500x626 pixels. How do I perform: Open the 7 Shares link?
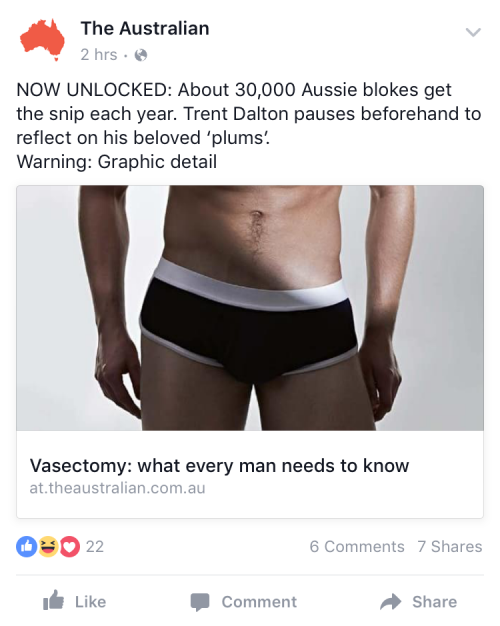[450, 547]
